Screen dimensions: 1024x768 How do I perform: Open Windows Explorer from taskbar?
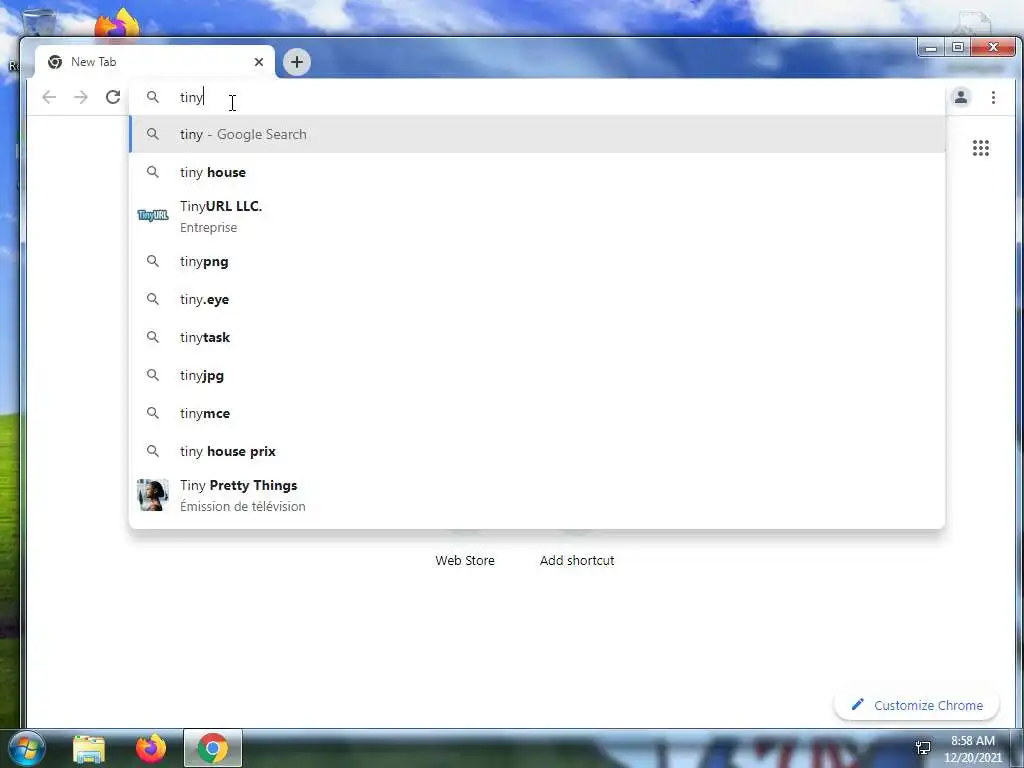[x=89, y=749]
